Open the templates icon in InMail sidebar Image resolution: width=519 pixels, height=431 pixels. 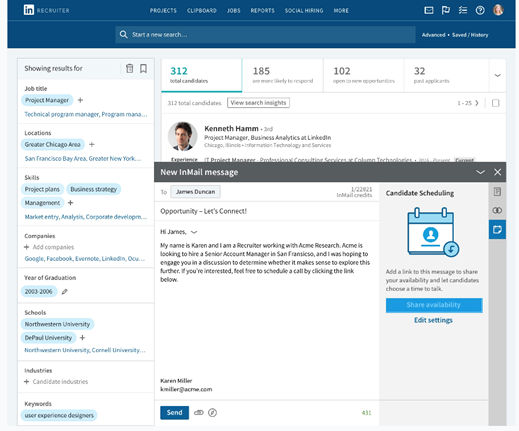497,192
